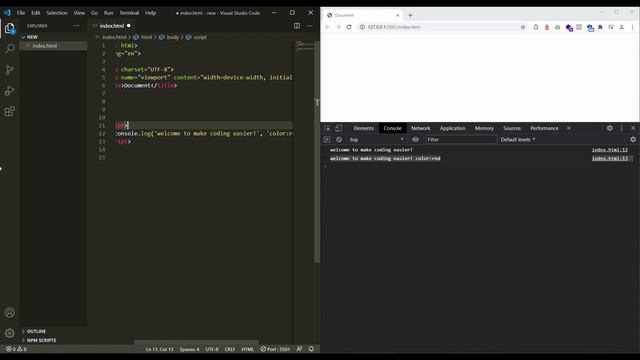Open index.html:13 source link in console
This screenshot has height=360, width=640.
(609, 158)
